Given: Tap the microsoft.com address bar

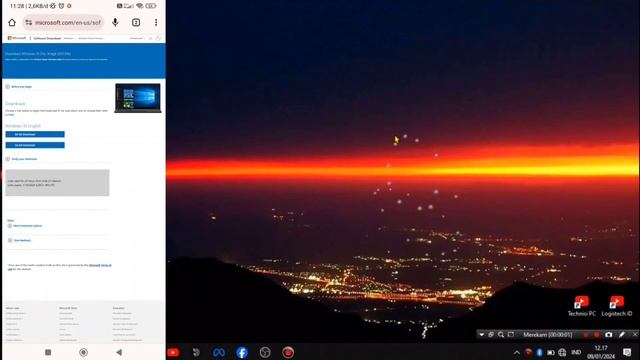Looking at the screenshot, I should point(63,22).
